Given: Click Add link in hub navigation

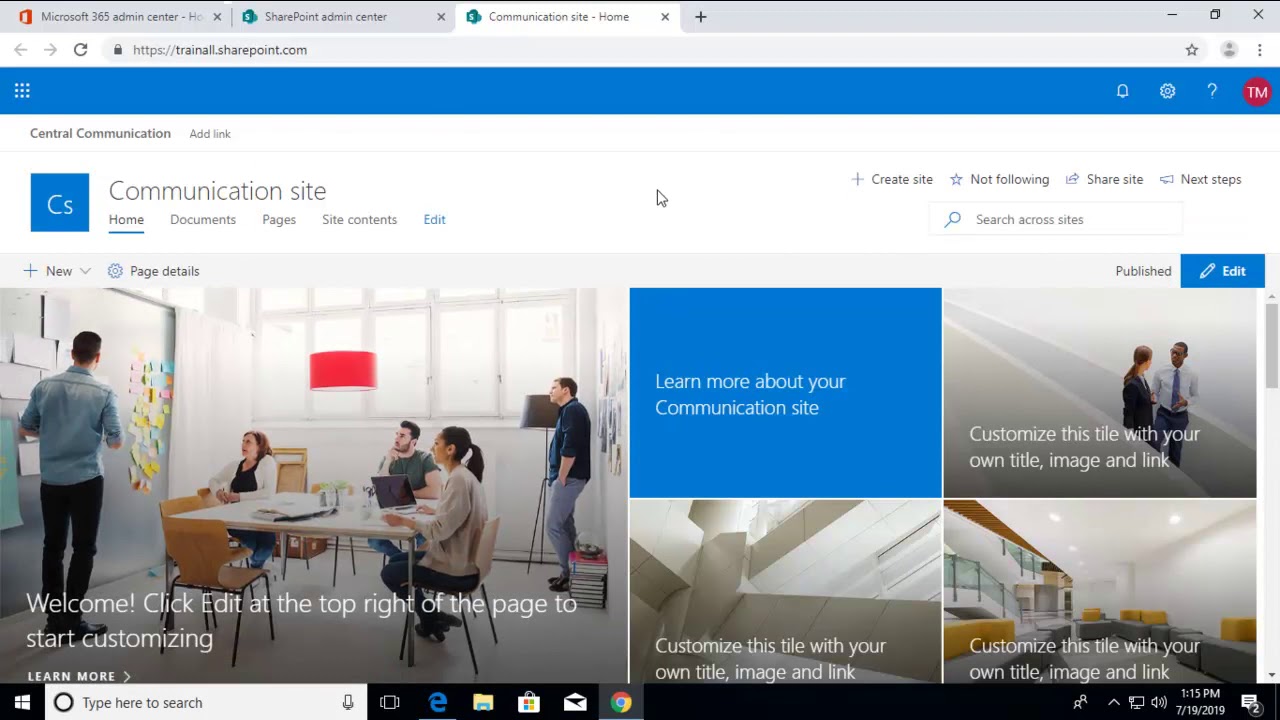Looking at the screenshot, I should pos(210,133).
